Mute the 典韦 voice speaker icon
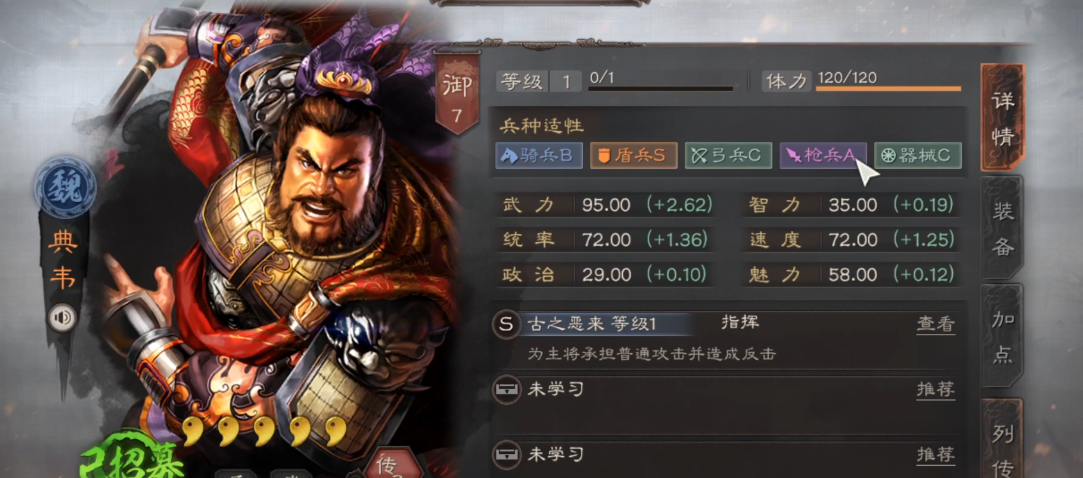Viewport: 1083px width, 478px height. [62, 318]
